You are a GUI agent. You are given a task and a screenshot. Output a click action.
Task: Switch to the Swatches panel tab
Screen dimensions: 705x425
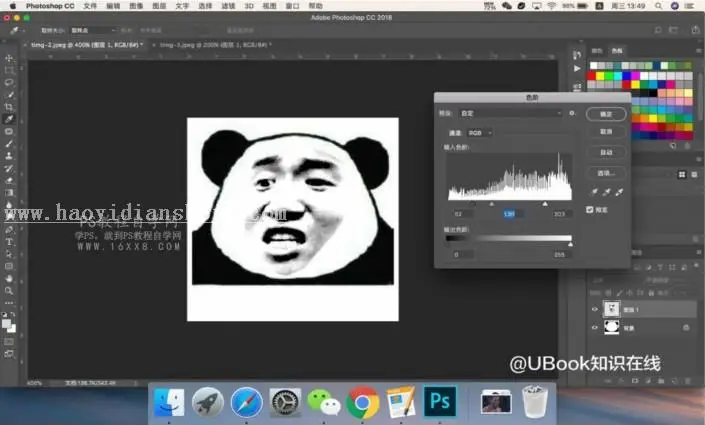pyautogui.click(x=617, y=51)
